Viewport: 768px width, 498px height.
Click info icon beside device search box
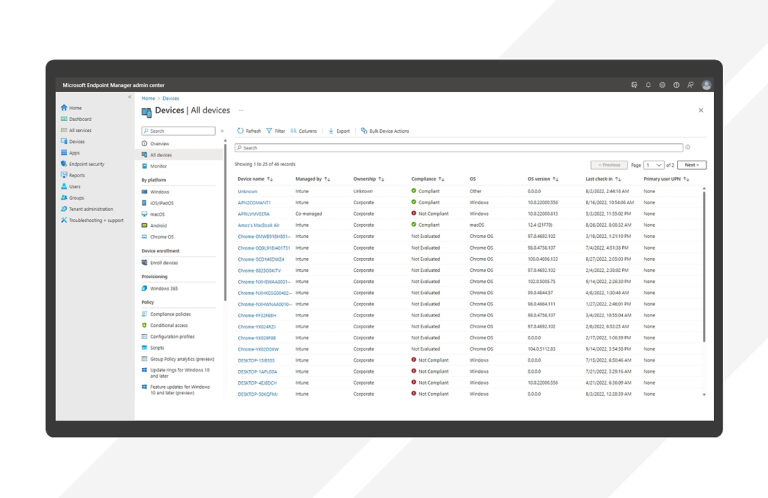pos(688,147)
